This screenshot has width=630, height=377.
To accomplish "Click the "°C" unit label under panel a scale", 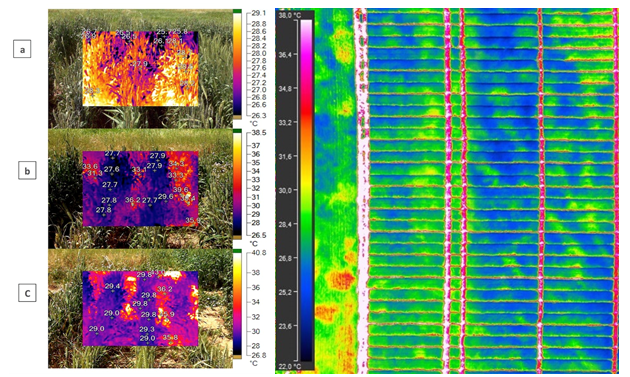I will pyautogui.click(x=254, y=123).
